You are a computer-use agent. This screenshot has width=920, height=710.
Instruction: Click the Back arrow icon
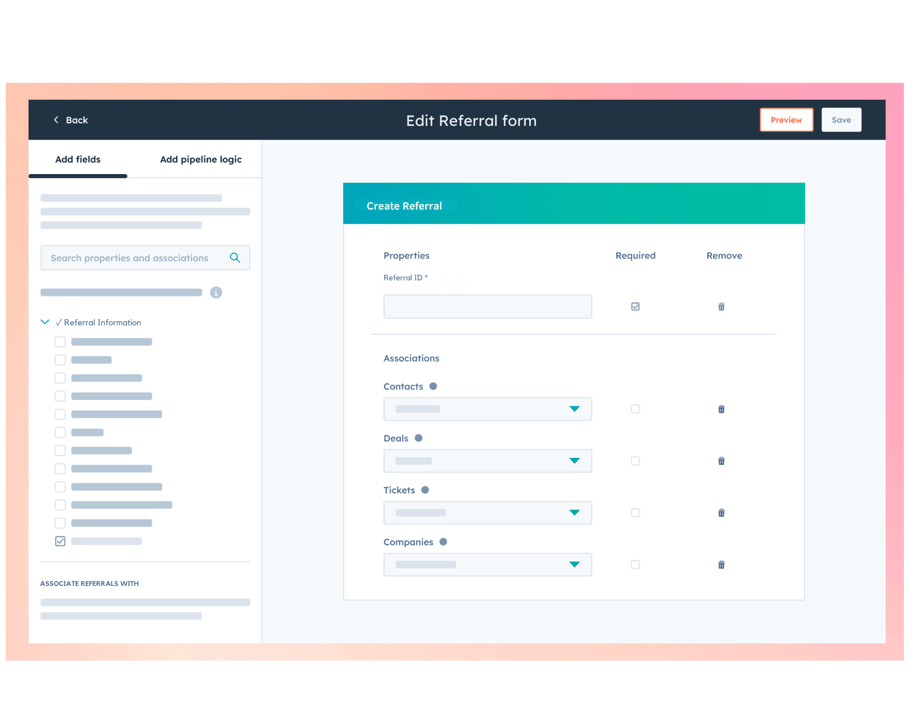click(56, 120)
